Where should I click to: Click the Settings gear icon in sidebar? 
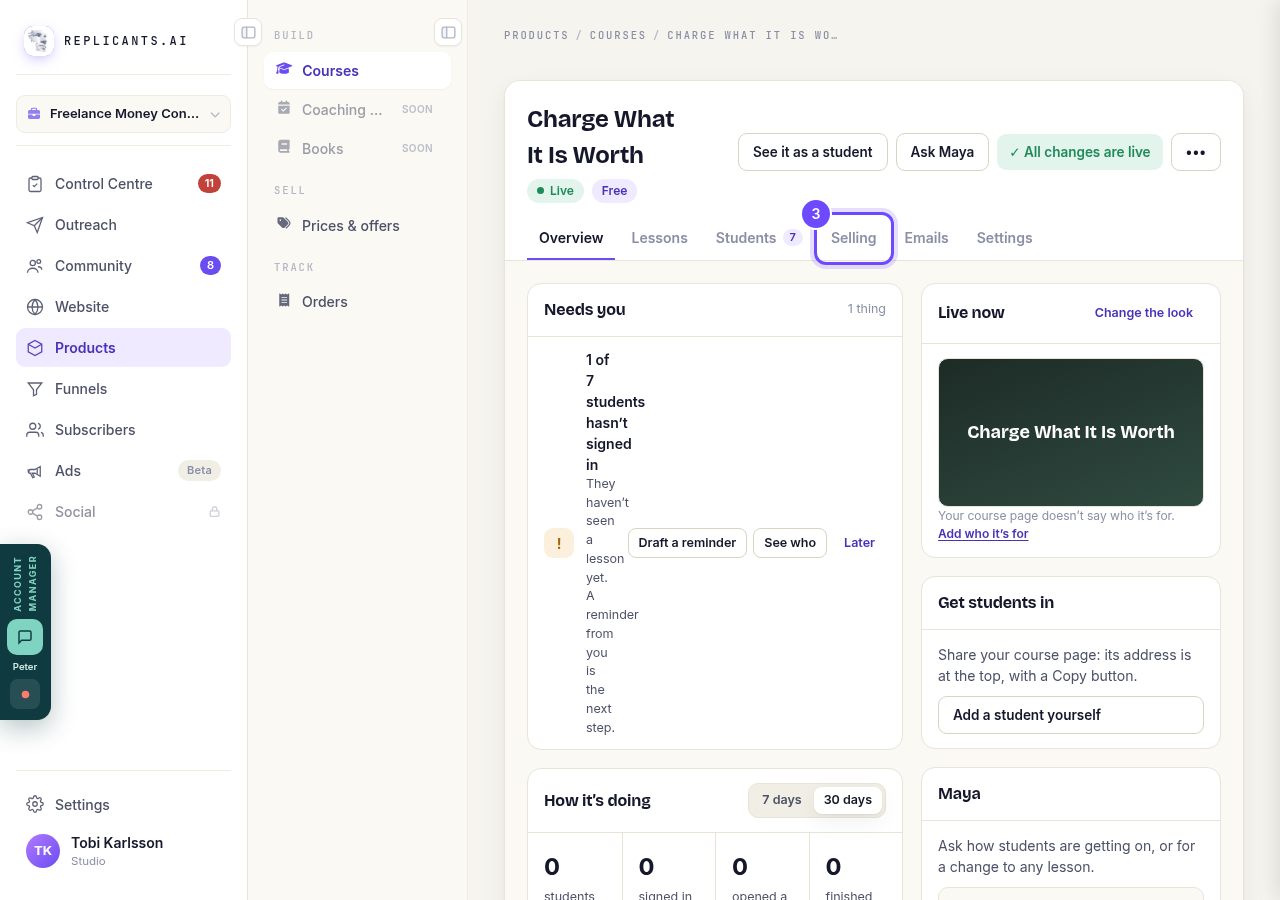(35, 805)
